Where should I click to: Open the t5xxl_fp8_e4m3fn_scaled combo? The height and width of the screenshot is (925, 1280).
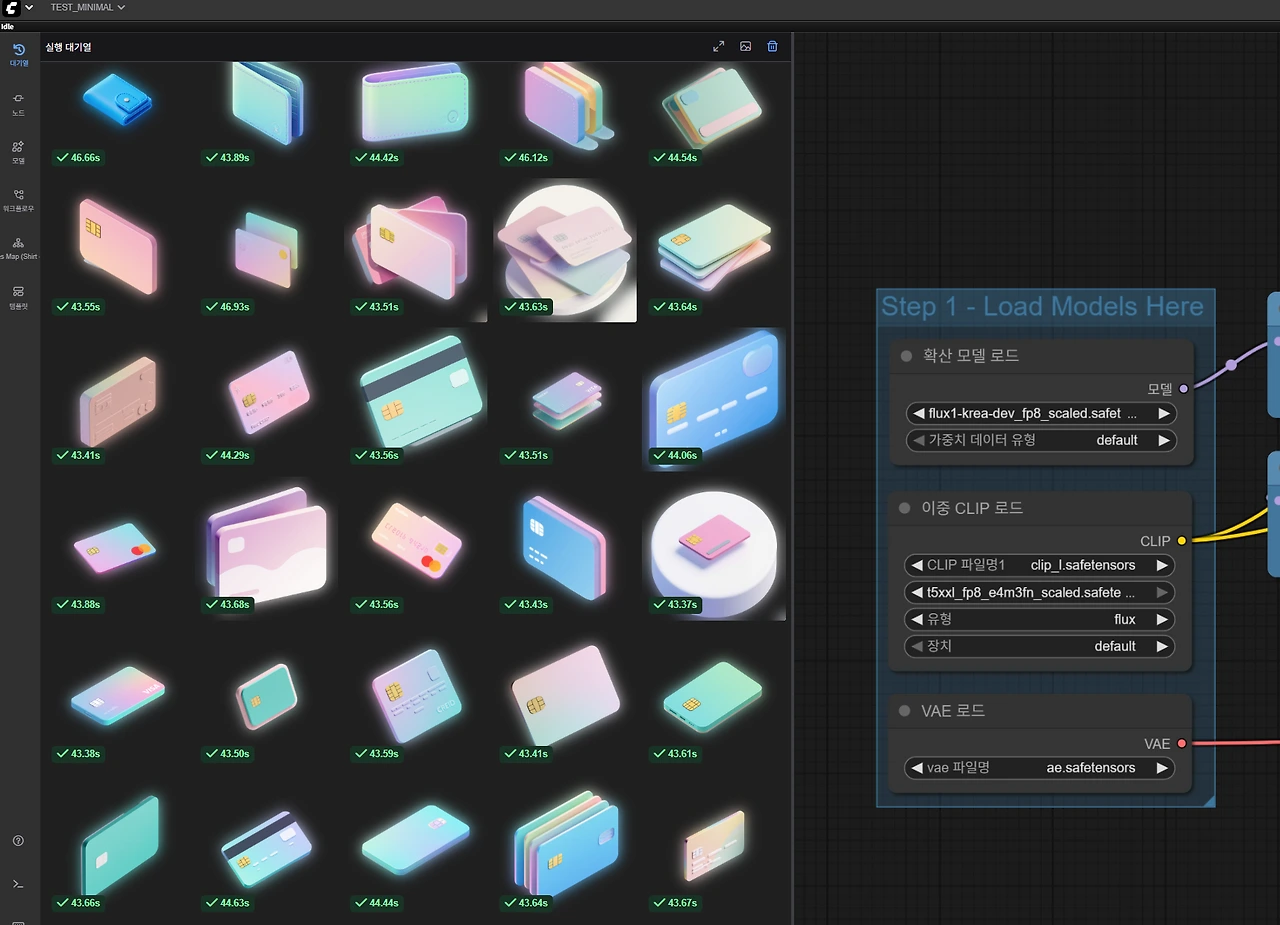click(x=1041, y=592)
